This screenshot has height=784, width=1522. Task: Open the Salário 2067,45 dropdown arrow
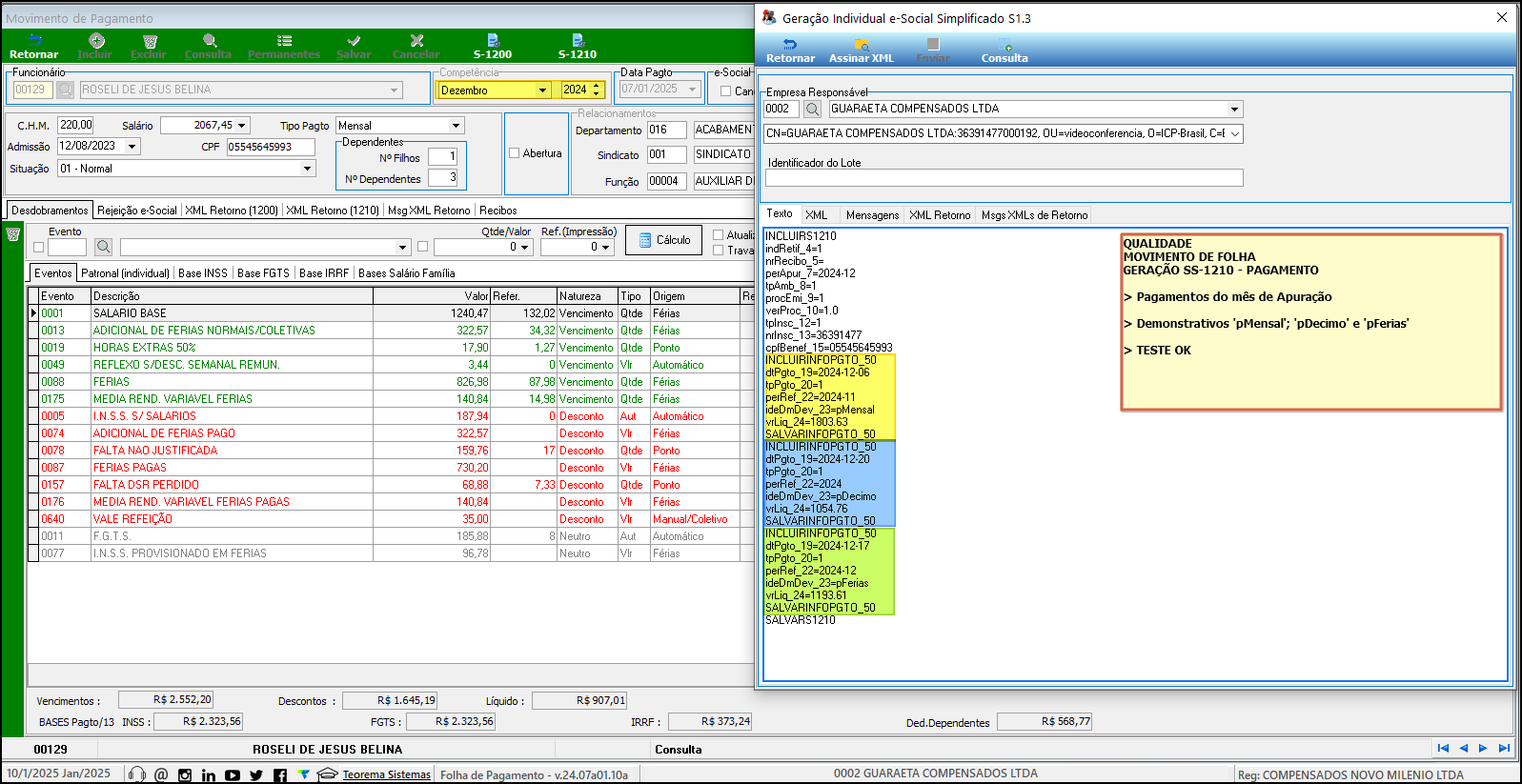[x=242, y=126]
